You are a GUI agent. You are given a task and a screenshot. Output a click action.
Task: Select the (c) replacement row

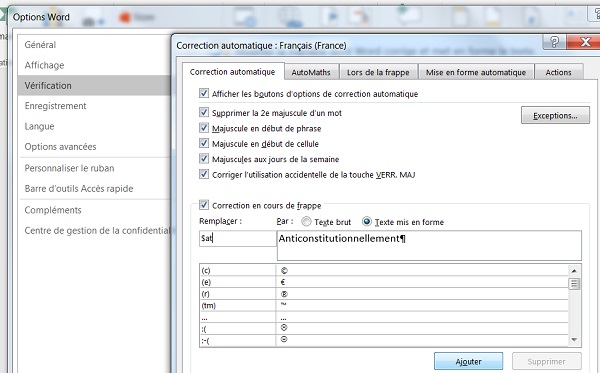(384, 270)
